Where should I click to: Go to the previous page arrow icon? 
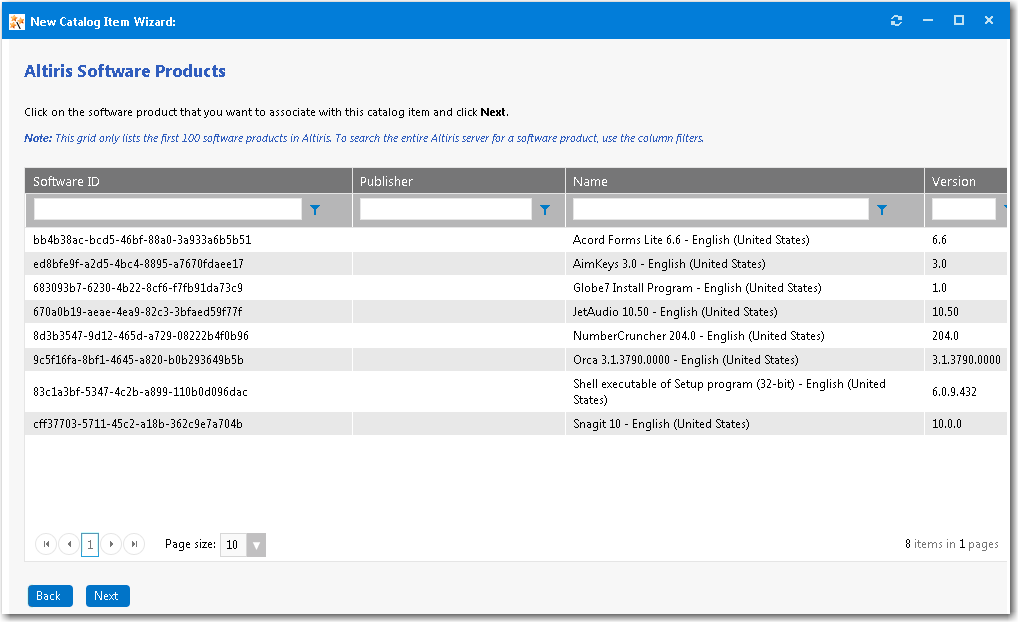[x=68, y=544]
